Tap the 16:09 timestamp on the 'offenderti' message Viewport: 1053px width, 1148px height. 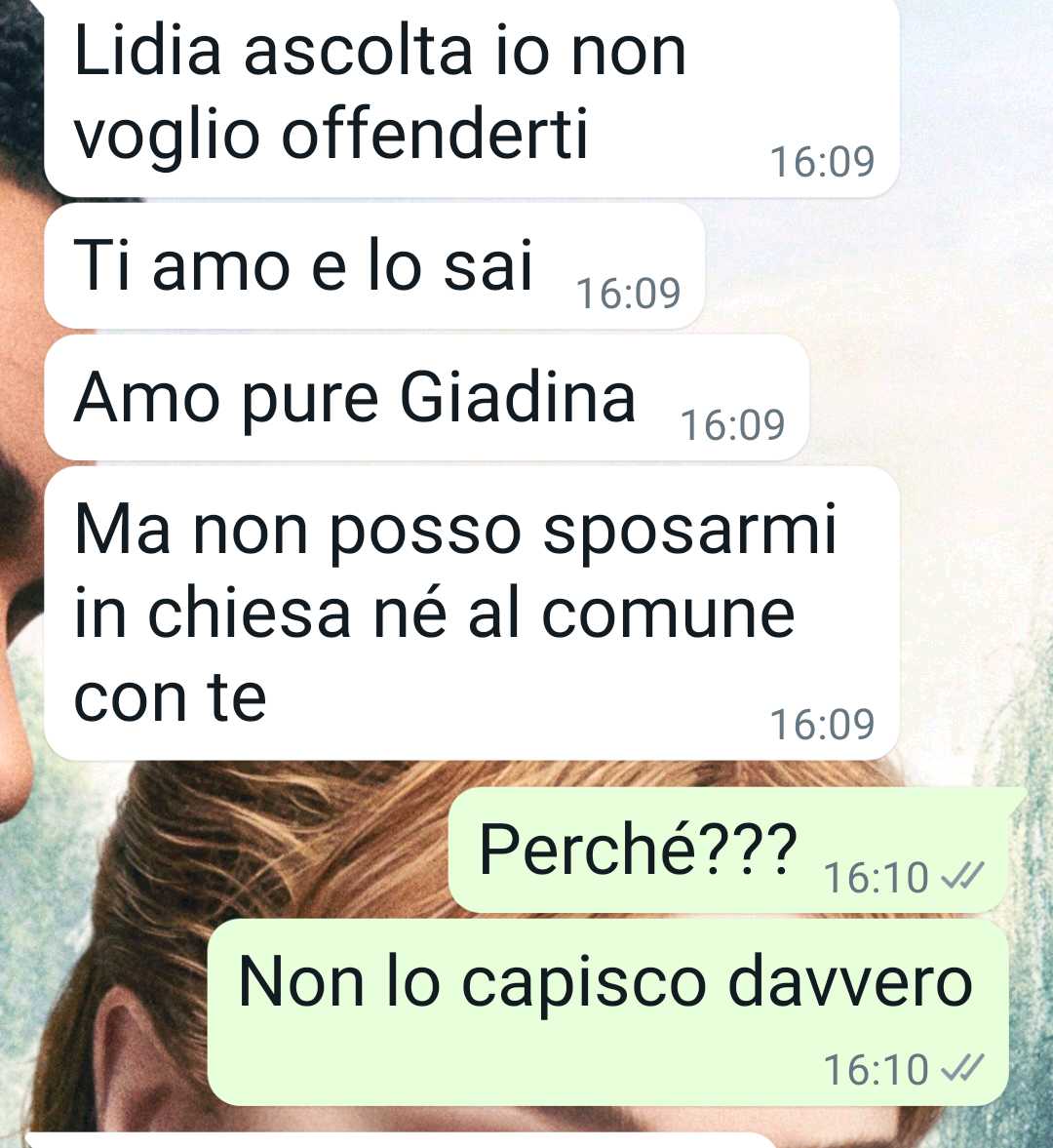tap(823, 162)
